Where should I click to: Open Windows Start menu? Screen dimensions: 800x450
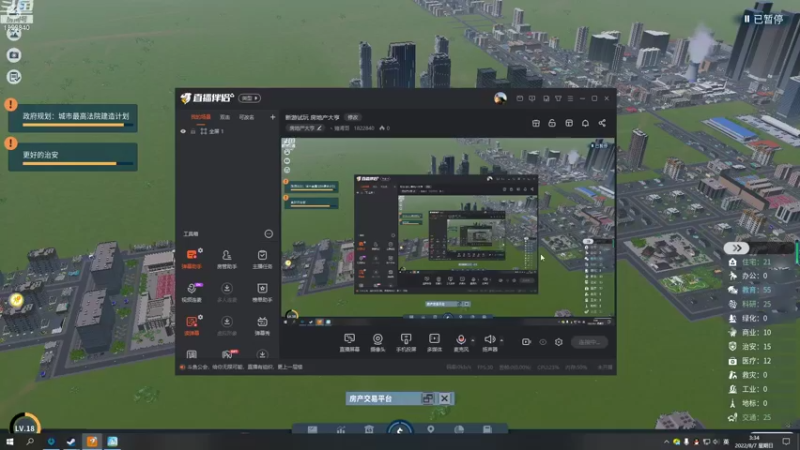9,442
